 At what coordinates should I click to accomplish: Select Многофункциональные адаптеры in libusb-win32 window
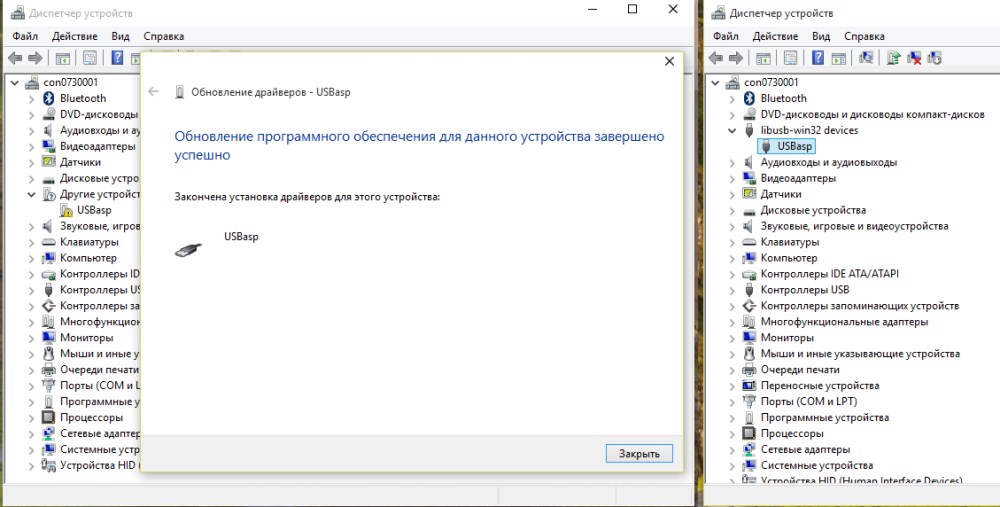click(x=844, y=321)
